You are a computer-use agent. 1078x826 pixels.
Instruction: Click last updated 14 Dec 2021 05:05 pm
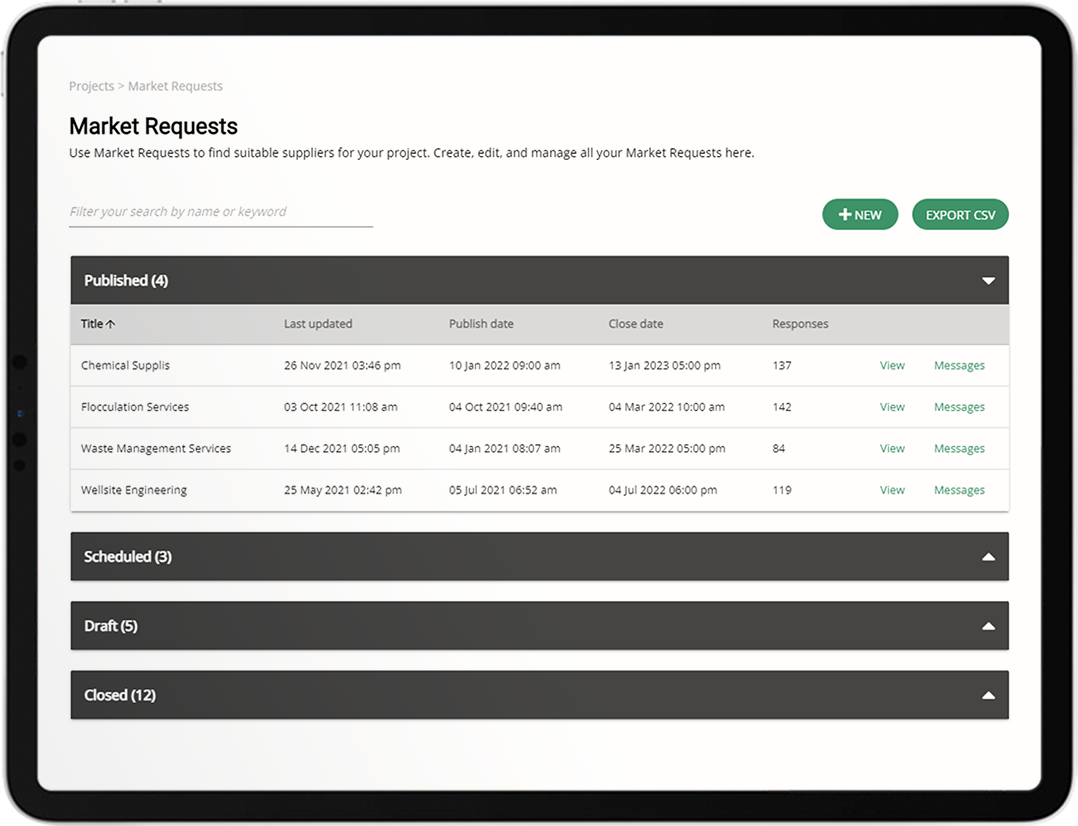pos(342,448)
